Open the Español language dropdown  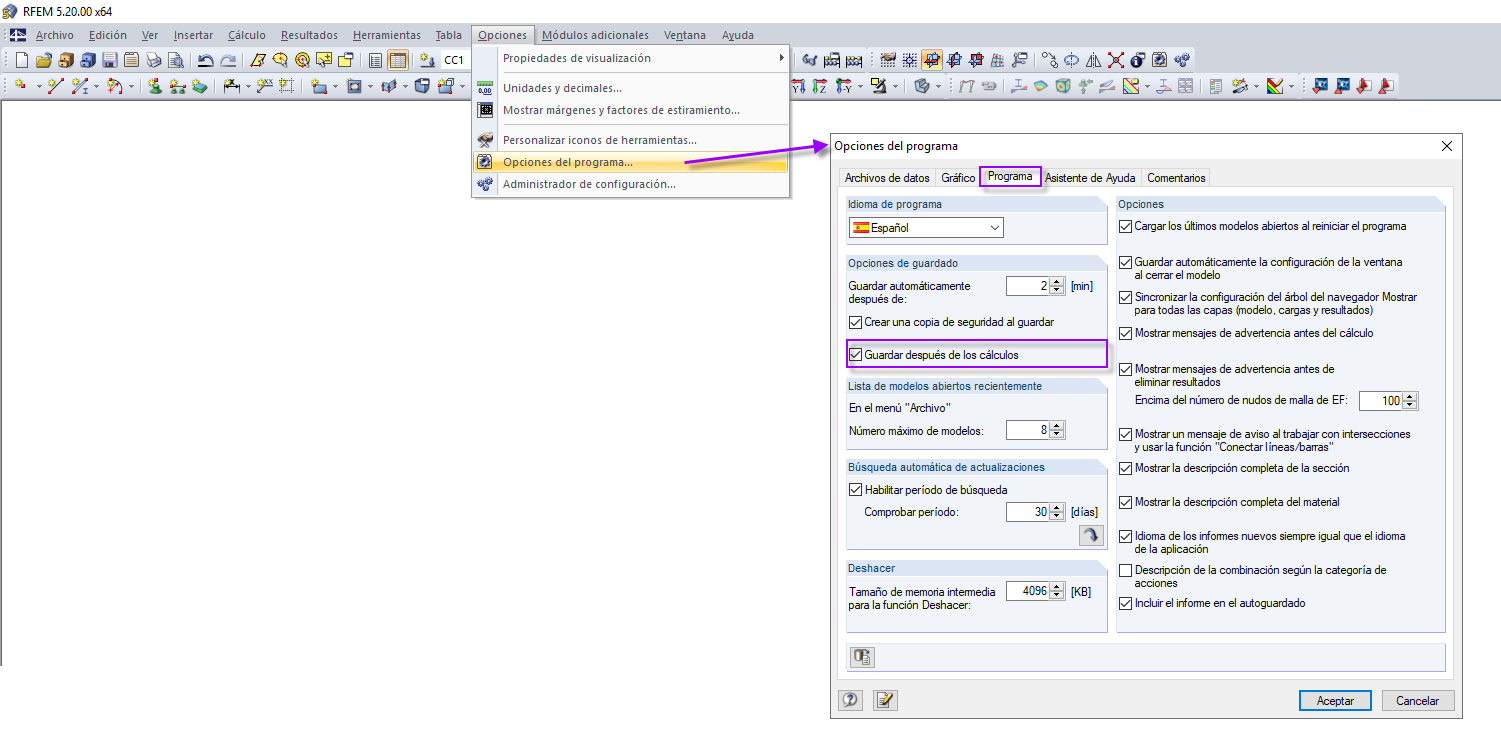coord(926,228)
